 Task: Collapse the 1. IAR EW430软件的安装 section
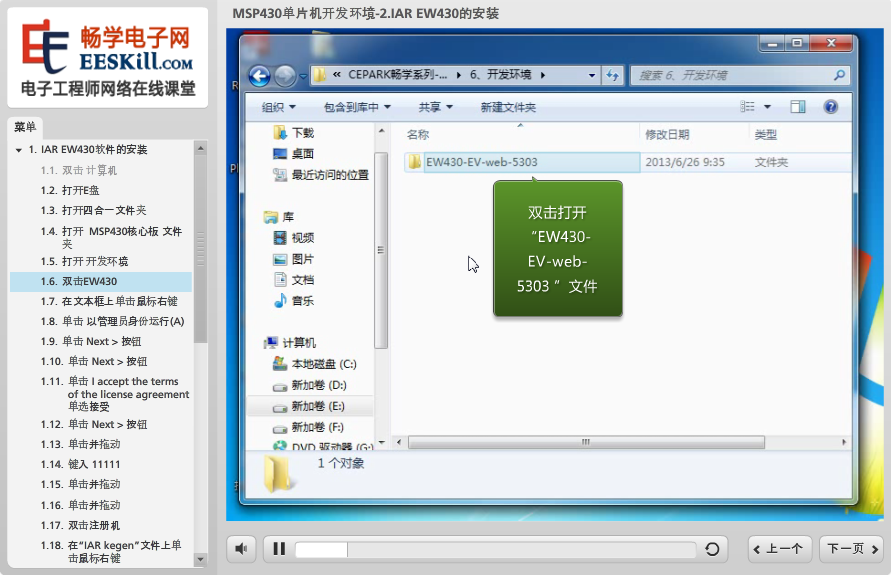tap(19, 150)
